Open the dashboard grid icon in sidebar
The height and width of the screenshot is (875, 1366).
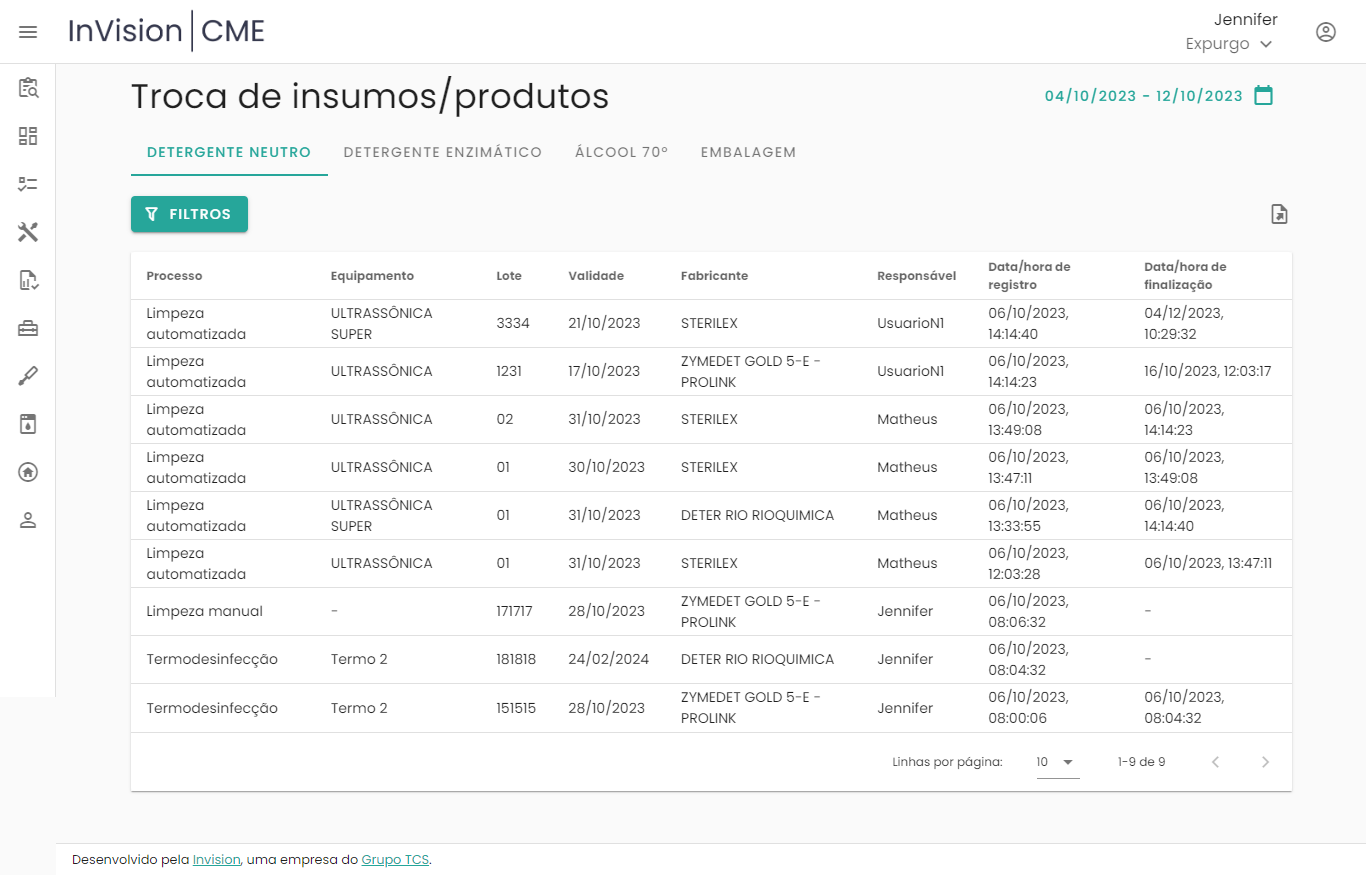point(28,136)
